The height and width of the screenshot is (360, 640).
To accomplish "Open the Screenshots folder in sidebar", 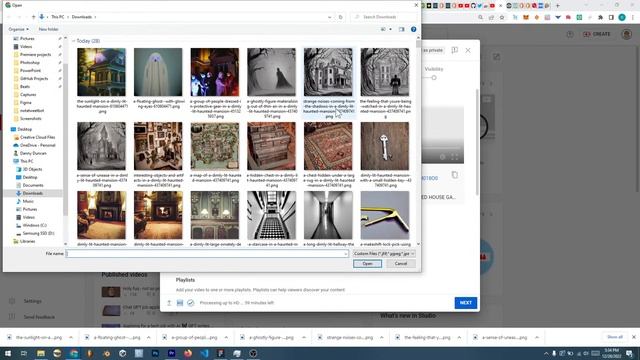I will point(31,118).
